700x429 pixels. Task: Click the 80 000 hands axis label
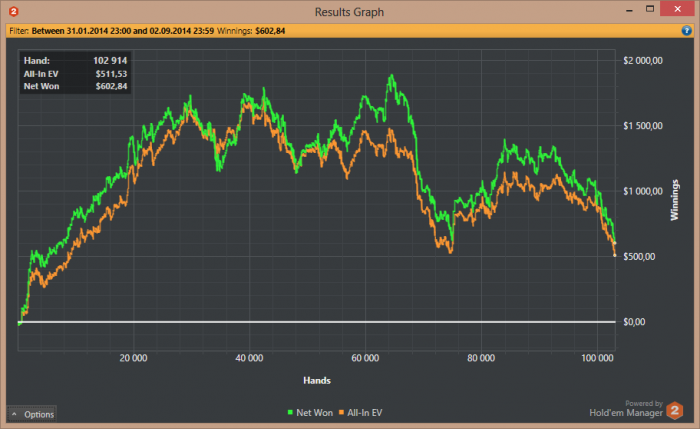tap(481, 358)
